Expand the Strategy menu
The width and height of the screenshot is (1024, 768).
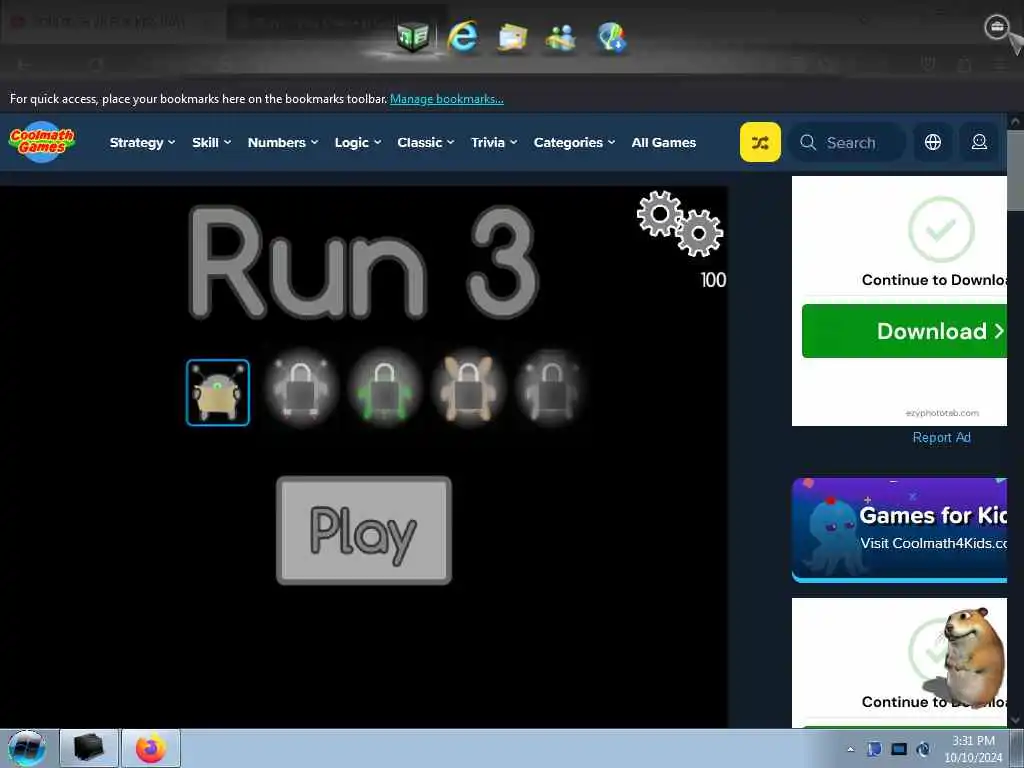[x=142, y=142]
